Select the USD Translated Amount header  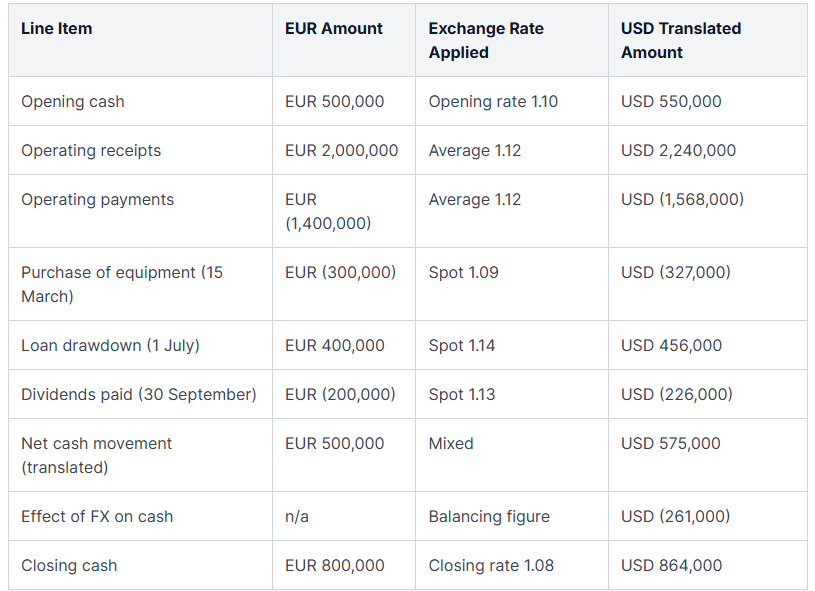pyautogui.click(x=681, y=41)
